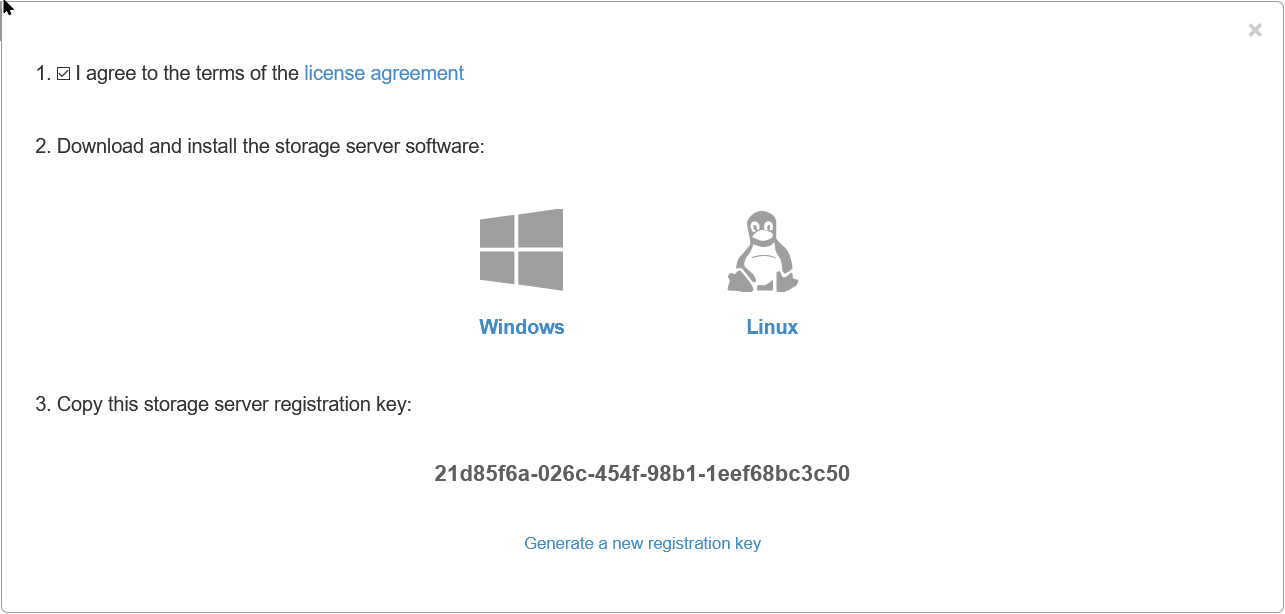1285x614 pixels.
Task: Click the Windows logo download icon
Action: click(x=521, y=250)
